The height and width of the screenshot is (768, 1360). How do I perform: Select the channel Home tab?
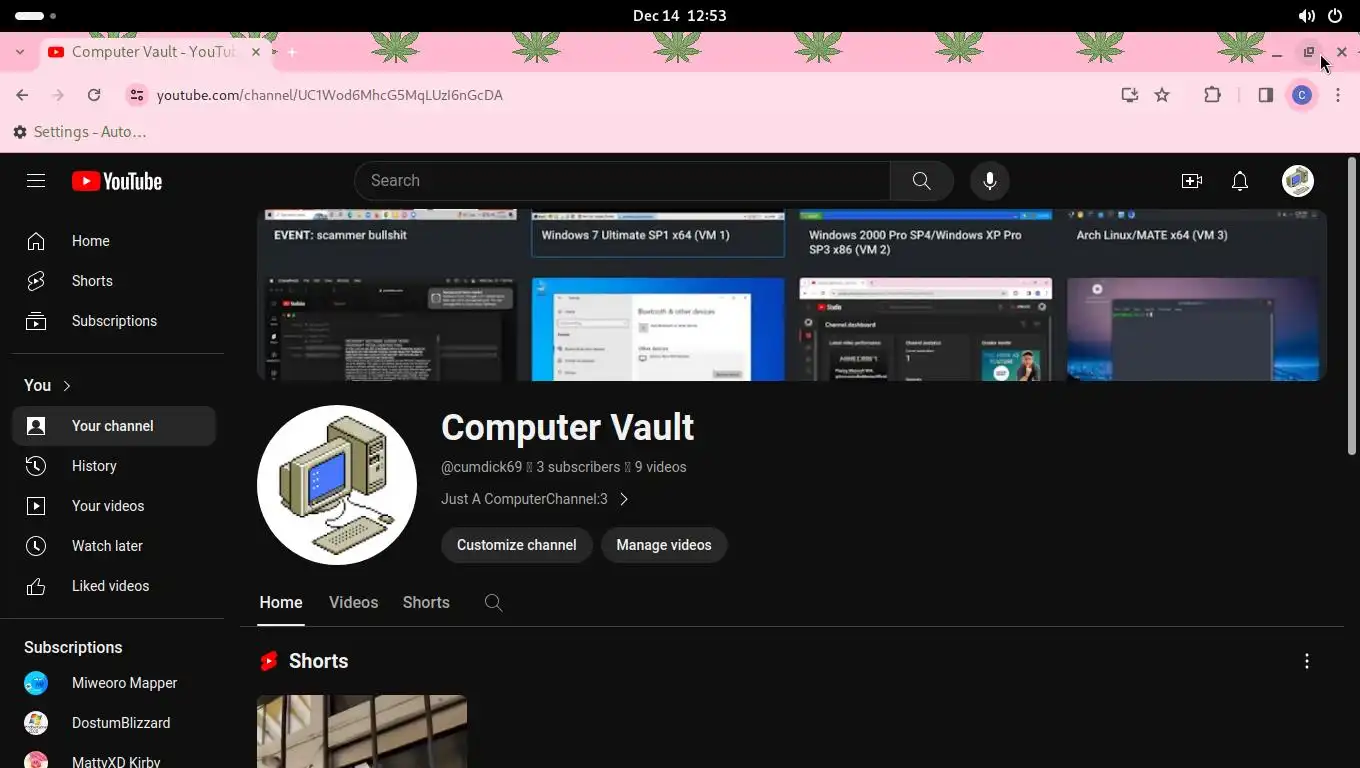[281, 603]
